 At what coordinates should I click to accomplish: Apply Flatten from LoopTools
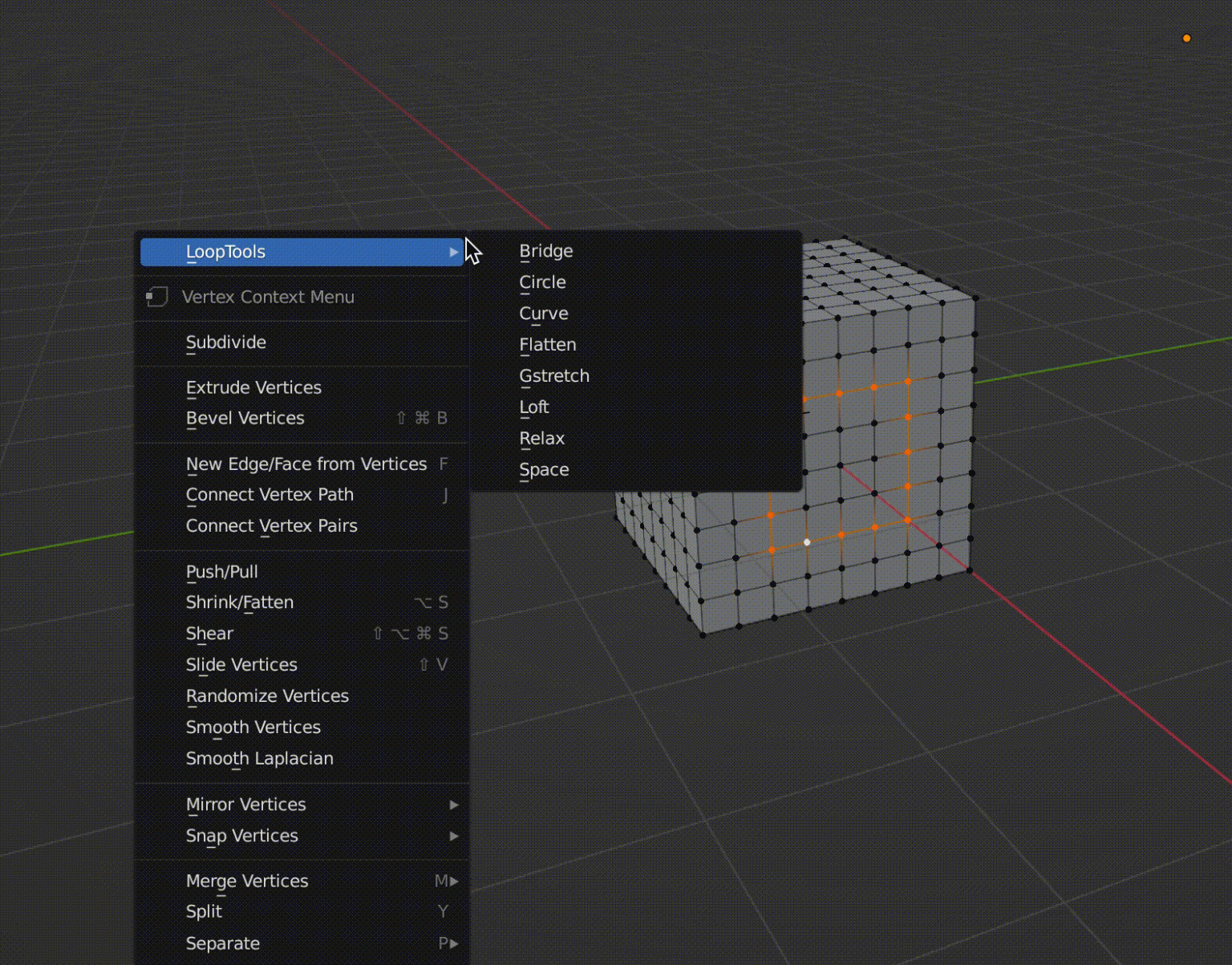pos(548,344)
